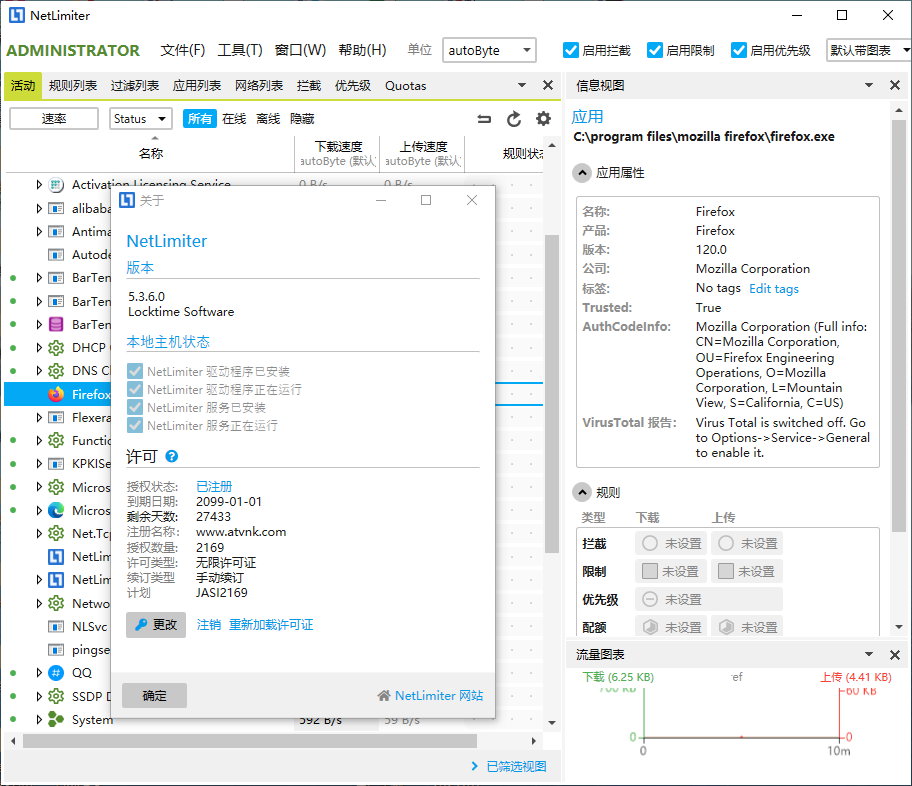This screenshot has width=912, height=786.
Task: Click the refresh icon in activity toolbar
Action: (x=514, y=119)
